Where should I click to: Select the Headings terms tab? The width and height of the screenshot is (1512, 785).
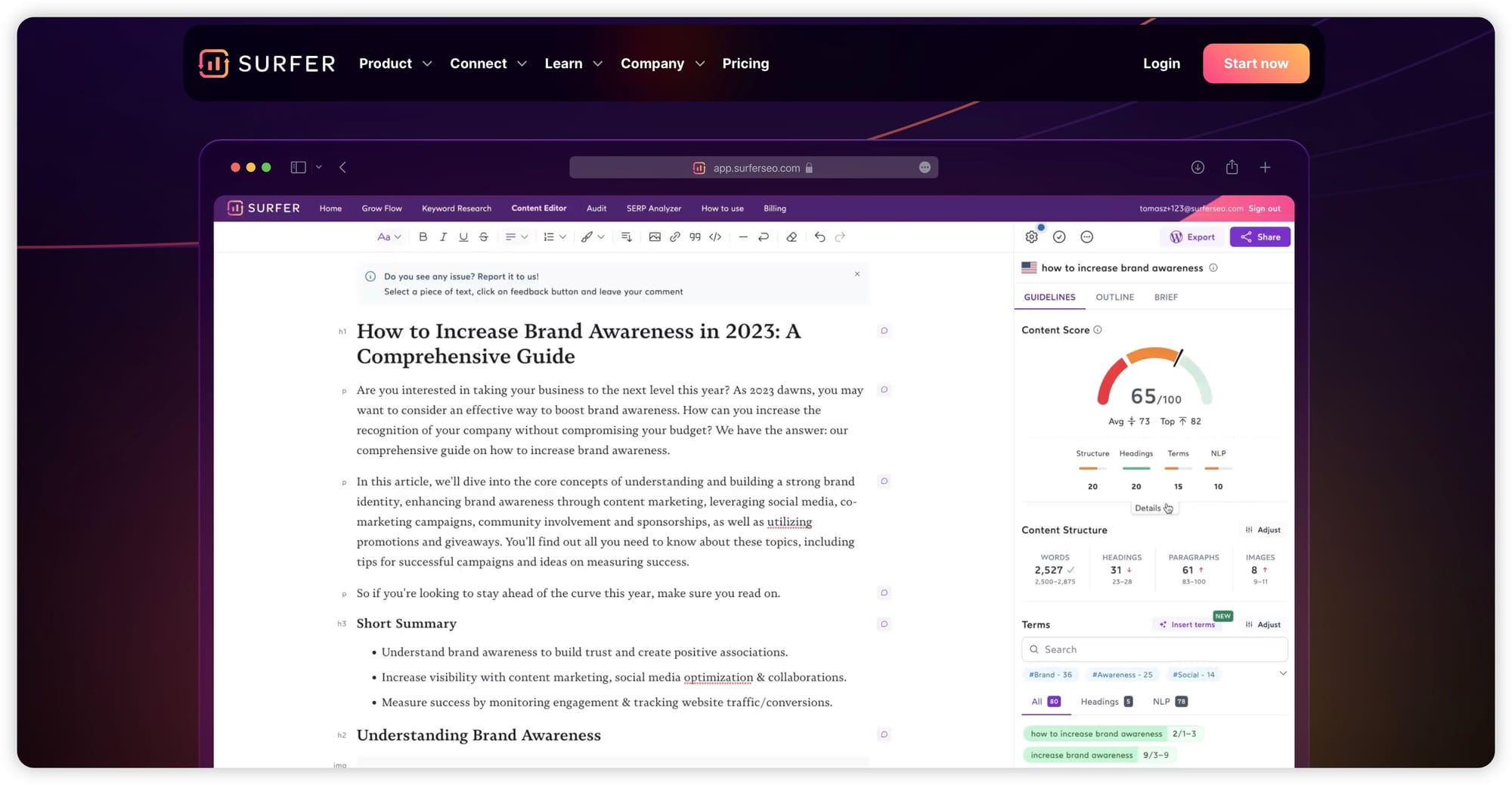coord(1107,702)
